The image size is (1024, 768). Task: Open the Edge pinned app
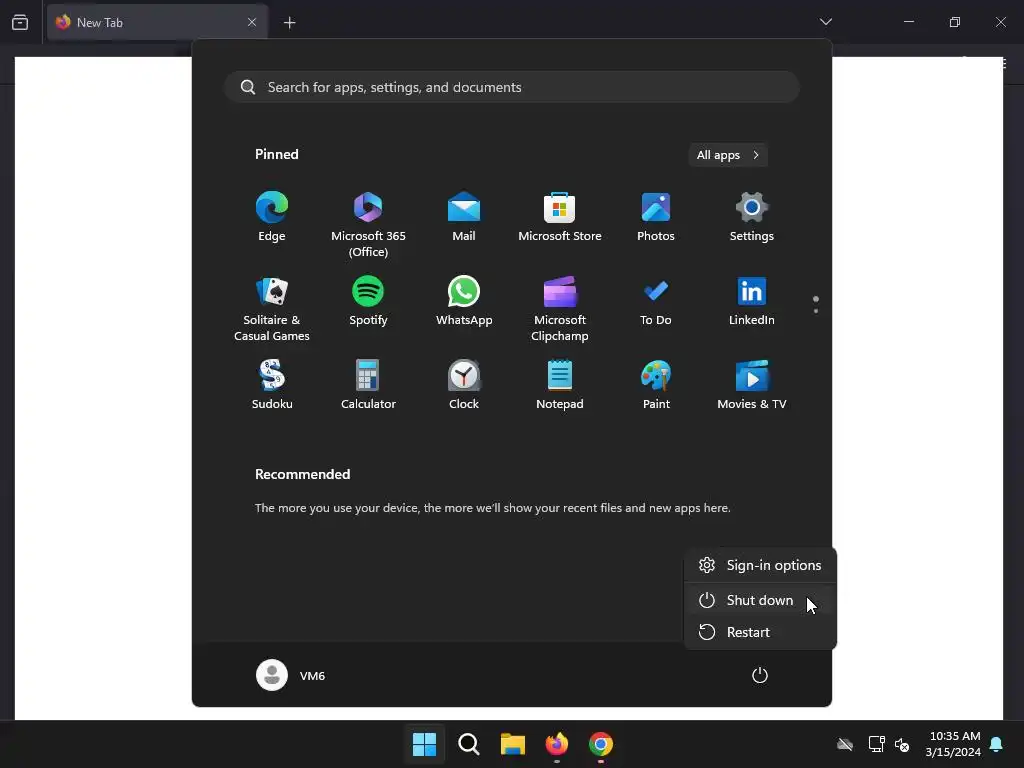coord(272,217)
